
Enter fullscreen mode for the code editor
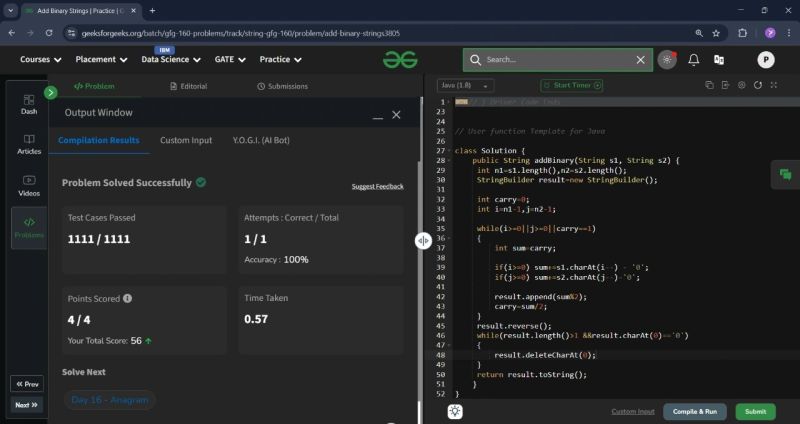[x=774, y=86]
